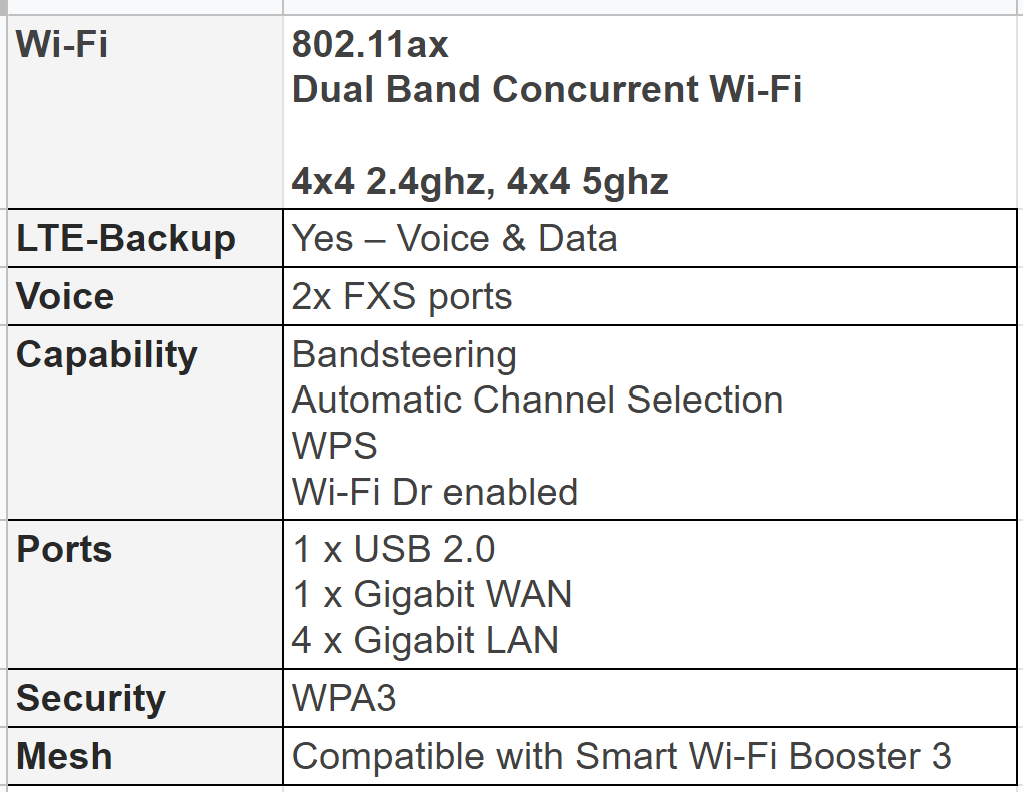This screenshot has height=792, width=1023.
Task: Click Compatible with Smart Wi-Fi Booster 3
Action: point(622,756)
